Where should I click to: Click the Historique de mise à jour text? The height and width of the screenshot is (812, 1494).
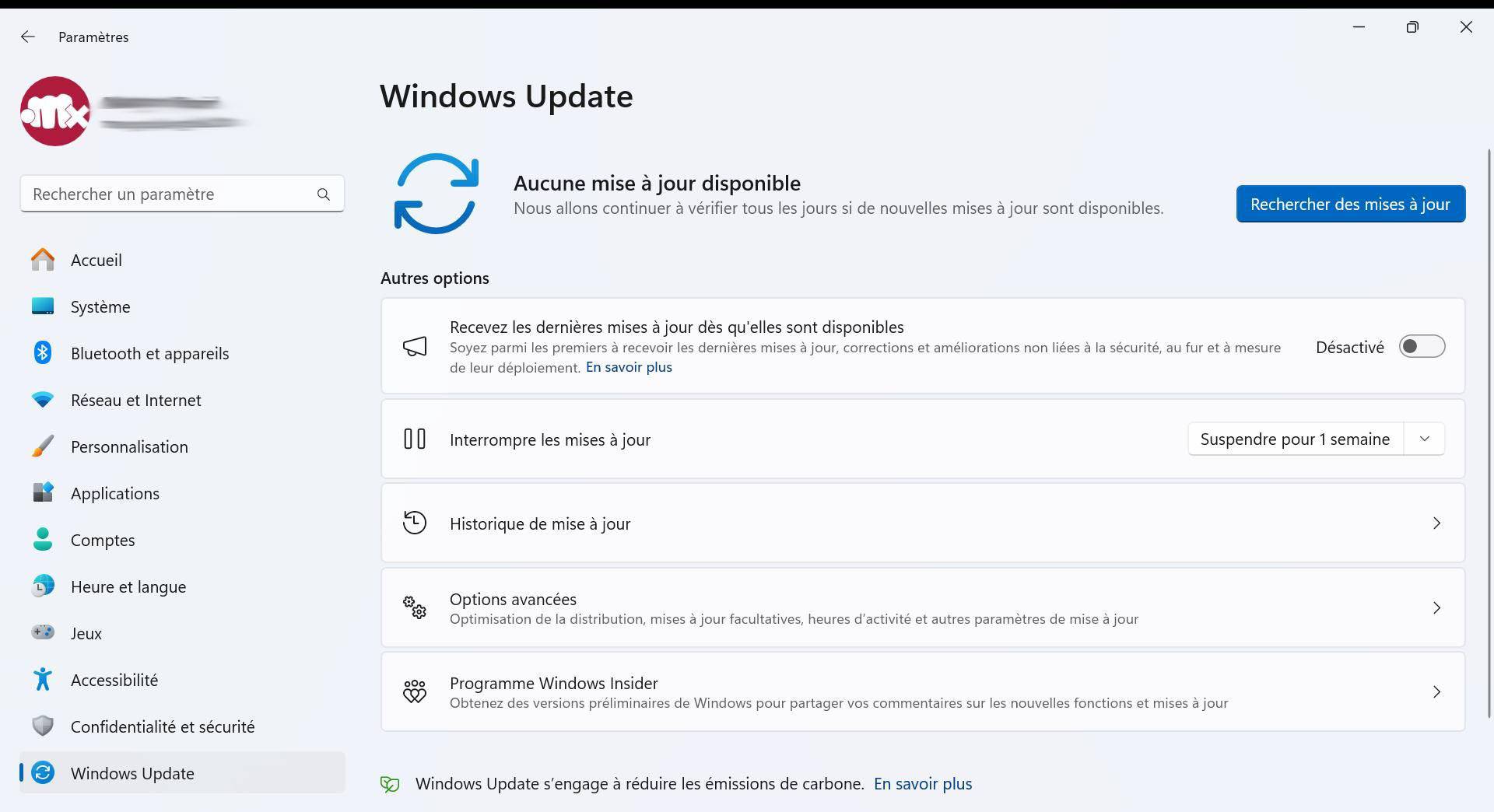[x=540, y=523]
